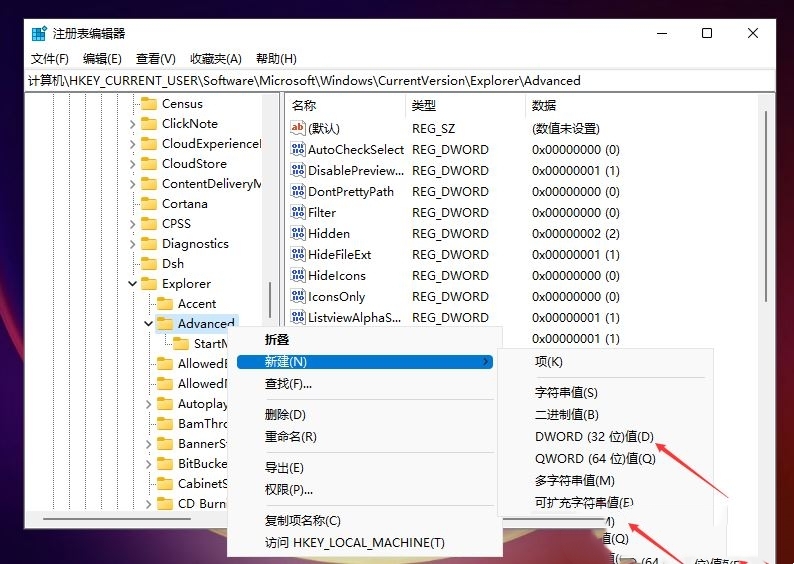This screenshot has height=564, width=794.
Task: Open the 编辑(E) menu
Action: tap(102, 59)
